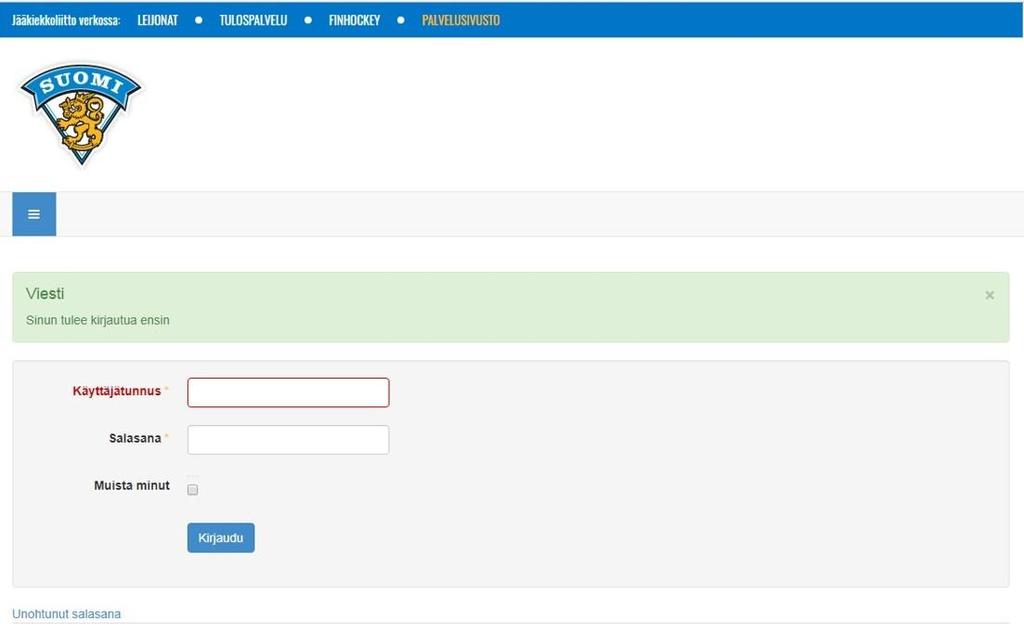
Task: Dismiss the Viesti message box
Action: [989, 295]
